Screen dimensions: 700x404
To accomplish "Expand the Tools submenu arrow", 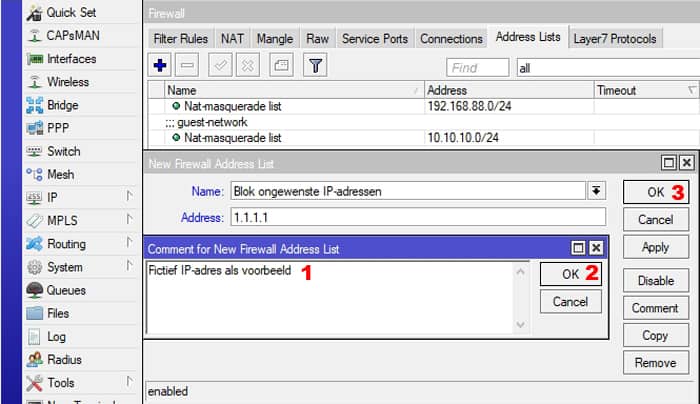I will (x=129, y=381).
